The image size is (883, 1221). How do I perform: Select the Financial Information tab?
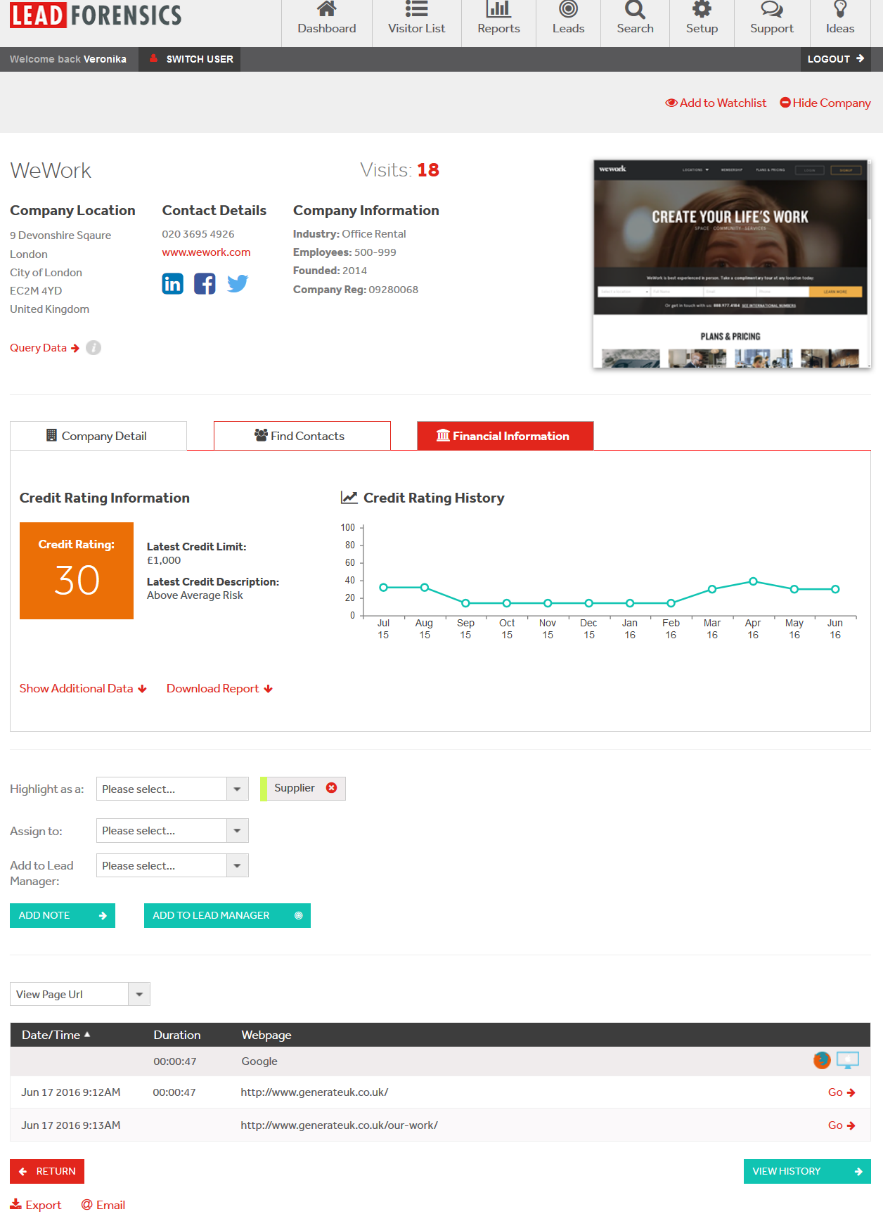pyautogui.click(x=505, y=436)
